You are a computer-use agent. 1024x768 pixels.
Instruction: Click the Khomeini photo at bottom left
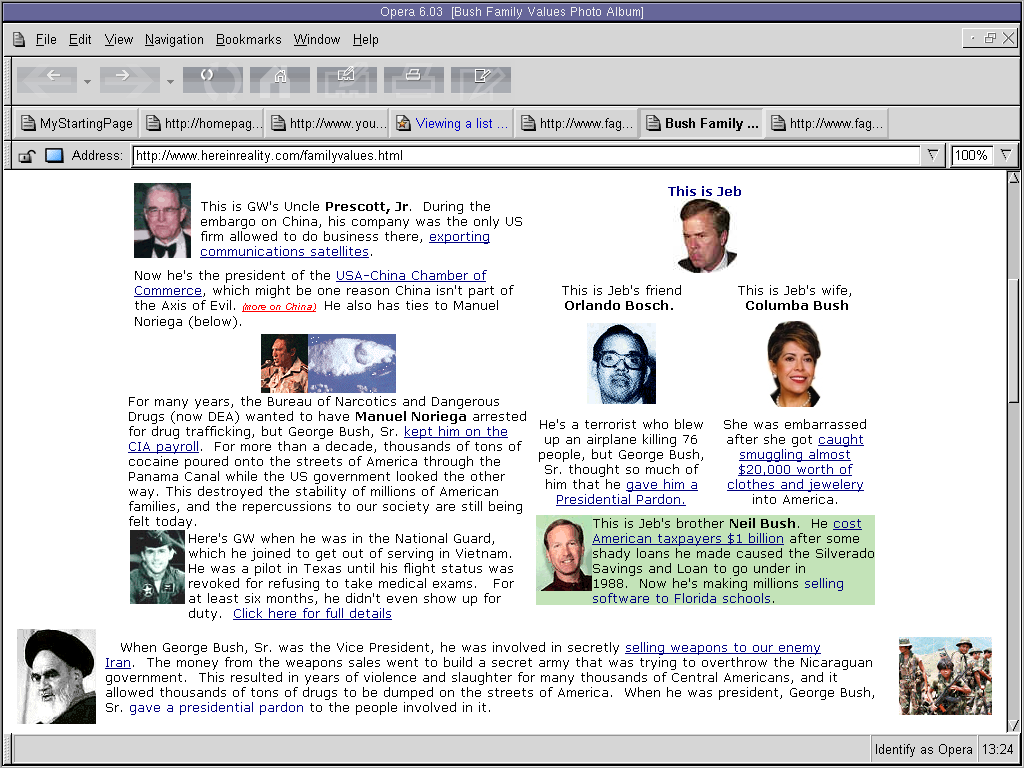click(x=57, y=676)
